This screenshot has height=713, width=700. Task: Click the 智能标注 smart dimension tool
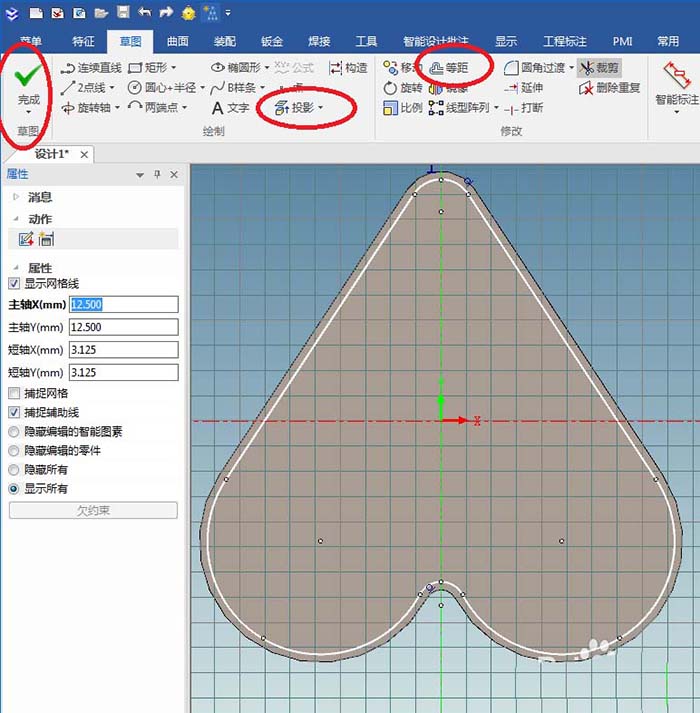676,86
